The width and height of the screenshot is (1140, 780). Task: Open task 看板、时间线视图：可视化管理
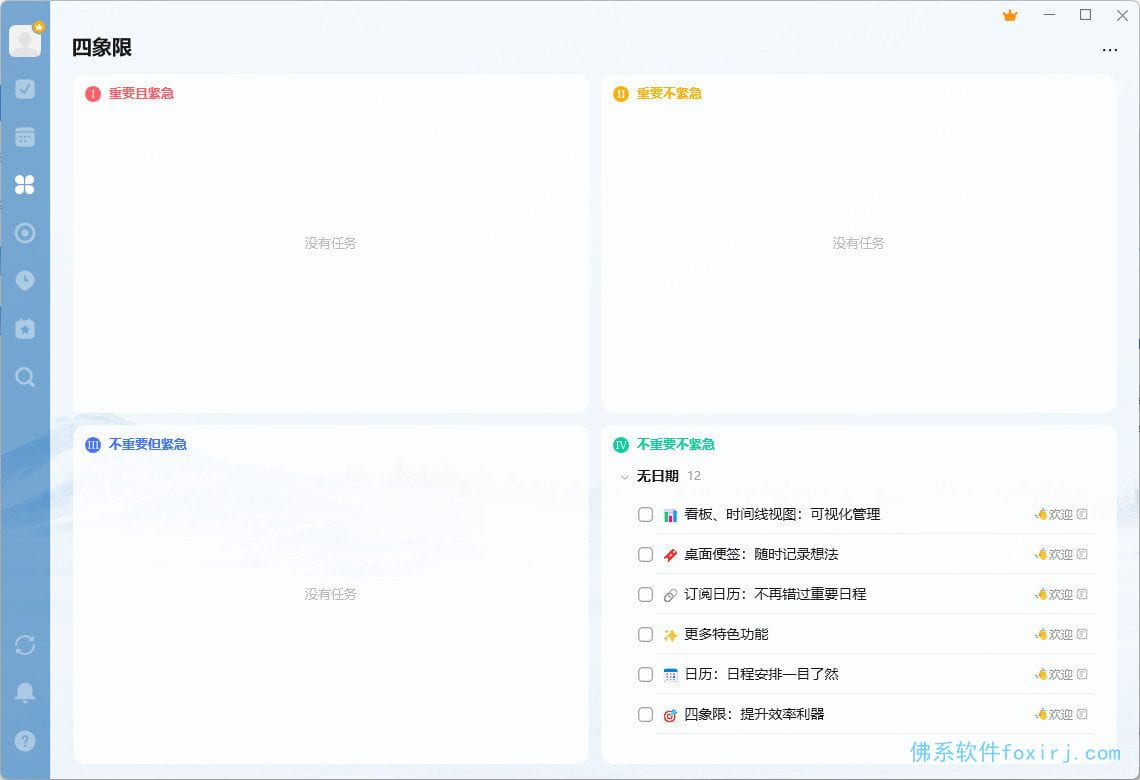point(782,515)
